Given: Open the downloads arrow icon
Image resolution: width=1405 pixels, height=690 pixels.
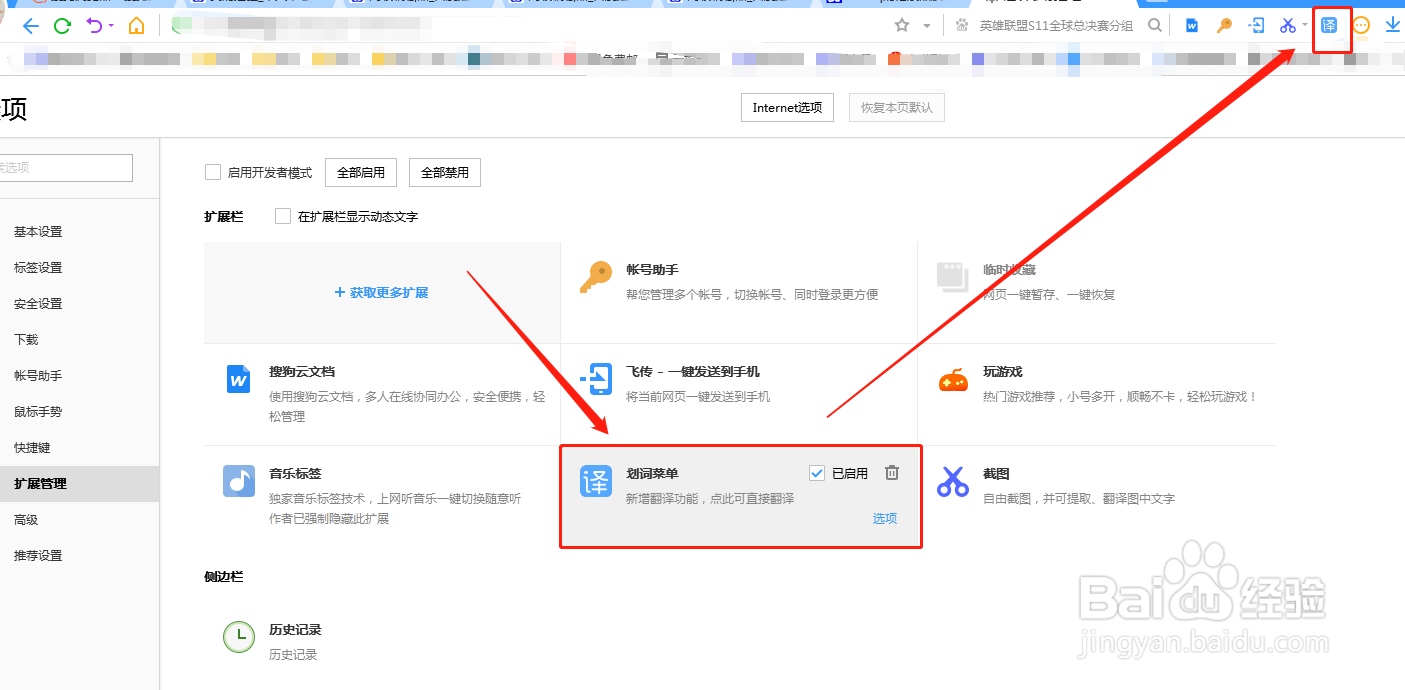Looking at the screenshot, I should pyautogui.click(x=1393, y=25).
